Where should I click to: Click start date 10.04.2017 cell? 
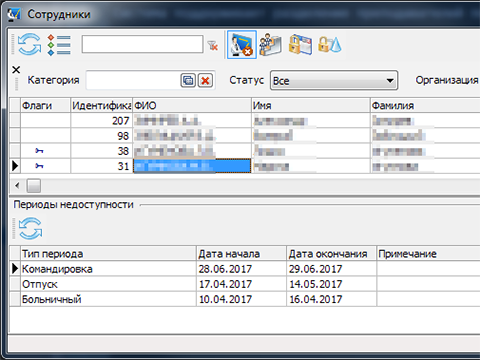coord(241,299)
